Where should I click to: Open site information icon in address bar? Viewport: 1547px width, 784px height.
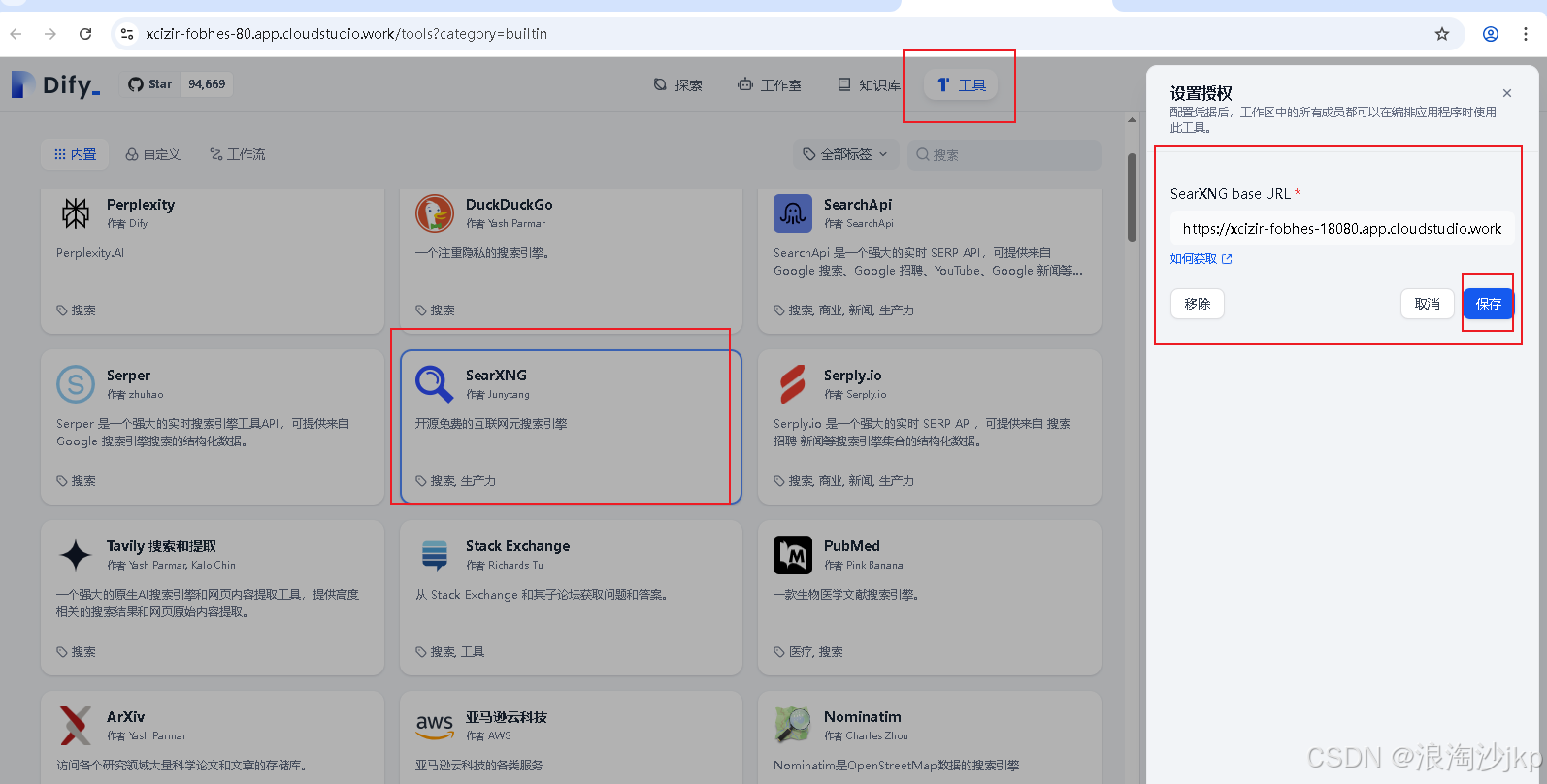click(x=126, y=34)
